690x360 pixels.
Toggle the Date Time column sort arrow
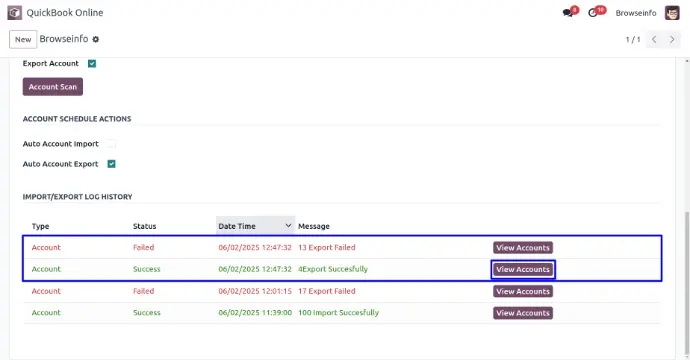[x=288, y=225]
